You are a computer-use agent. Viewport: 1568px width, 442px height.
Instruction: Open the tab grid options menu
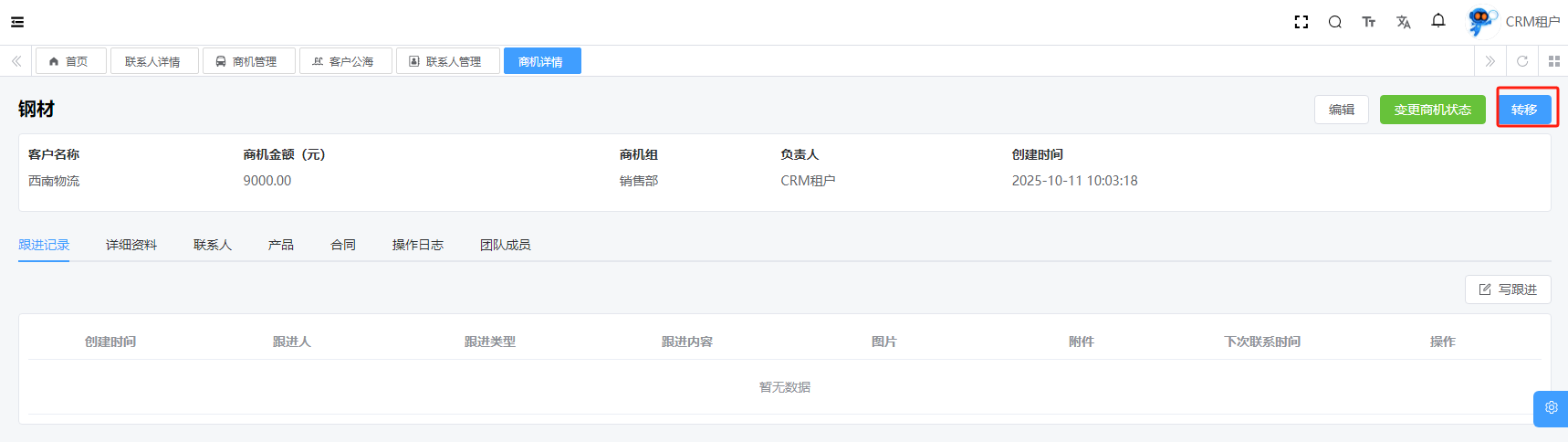click(1553, 61)
